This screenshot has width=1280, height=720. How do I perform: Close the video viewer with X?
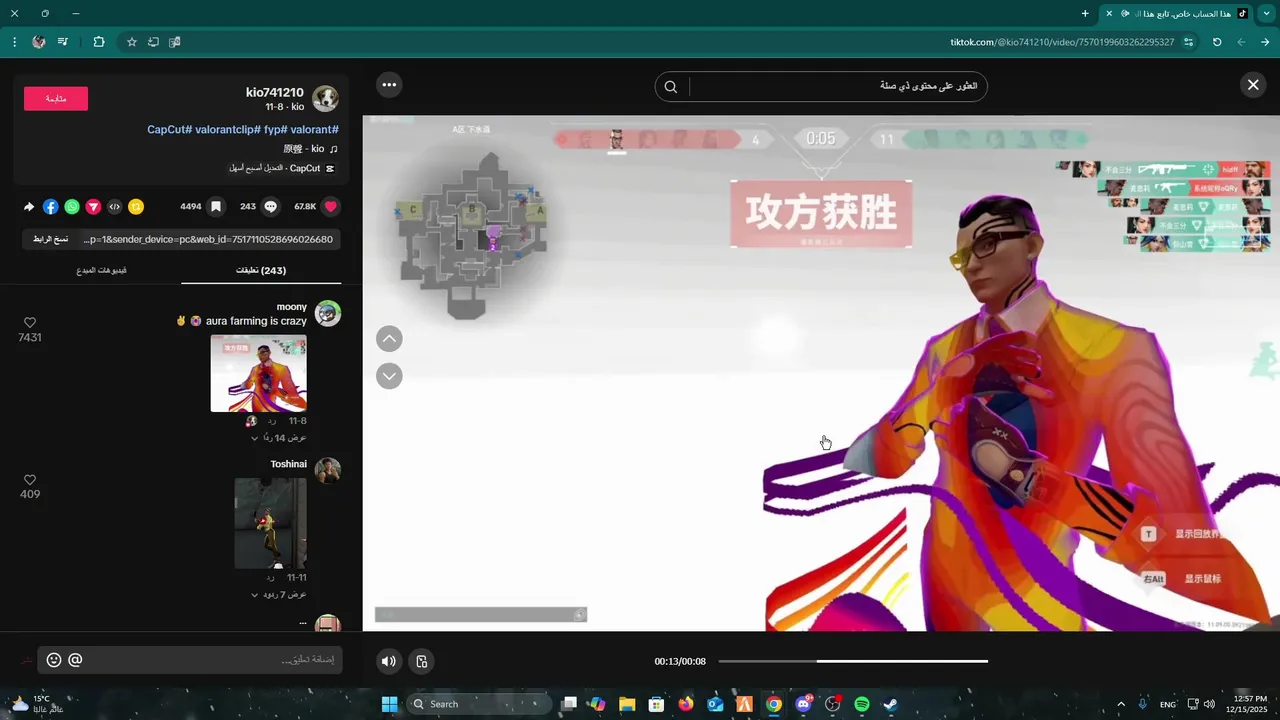[x=1253, y=85]
